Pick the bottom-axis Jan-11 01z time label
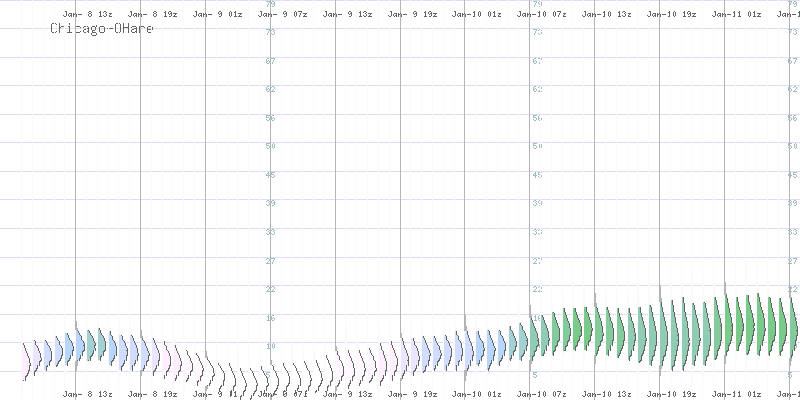Screen dimensions: 800x400 pyautogui.click(x=738, y=394)
